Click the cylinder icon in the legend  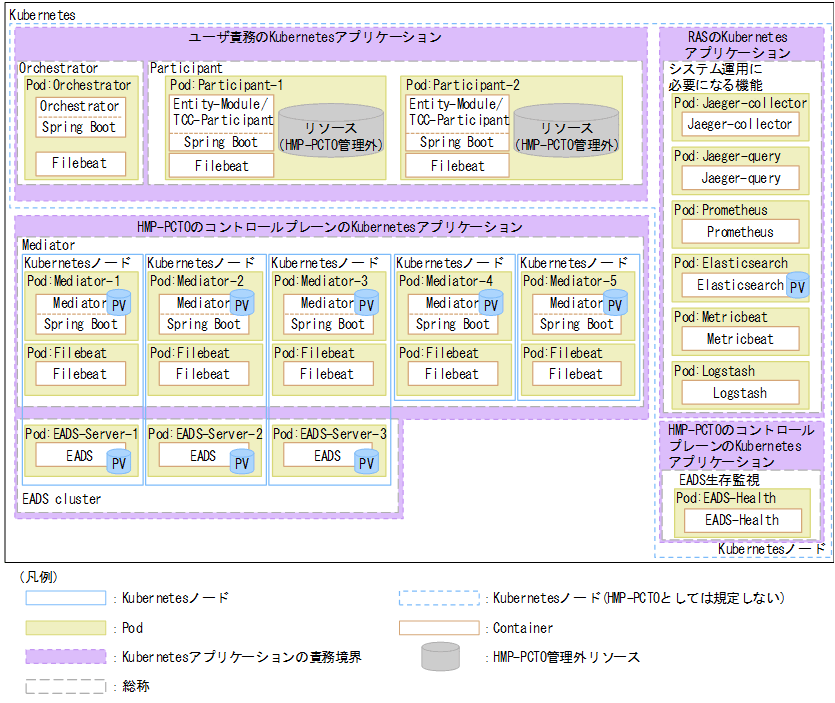coord(440,657)
